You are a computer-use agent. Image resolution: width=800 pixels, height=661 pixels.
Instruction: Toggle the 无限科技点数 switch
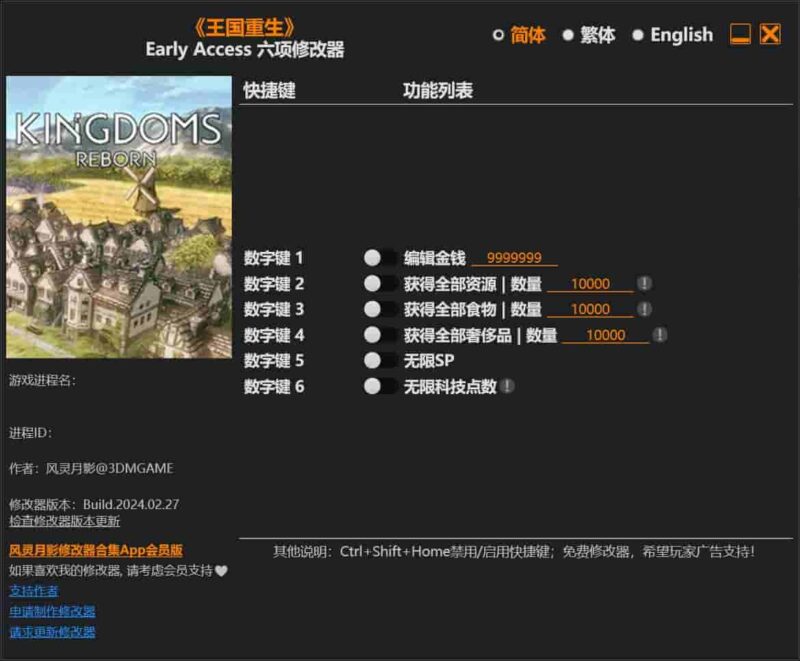point(378,387)
